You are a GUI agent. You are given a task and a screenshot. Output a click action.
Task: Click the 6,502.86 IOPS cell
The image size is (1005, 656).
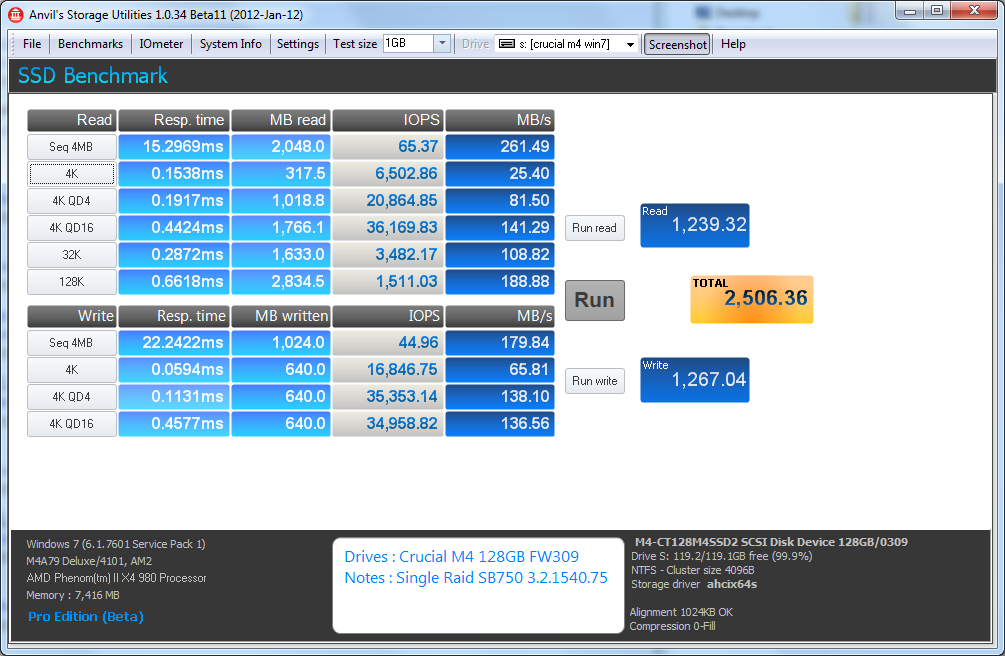point(388,174)
